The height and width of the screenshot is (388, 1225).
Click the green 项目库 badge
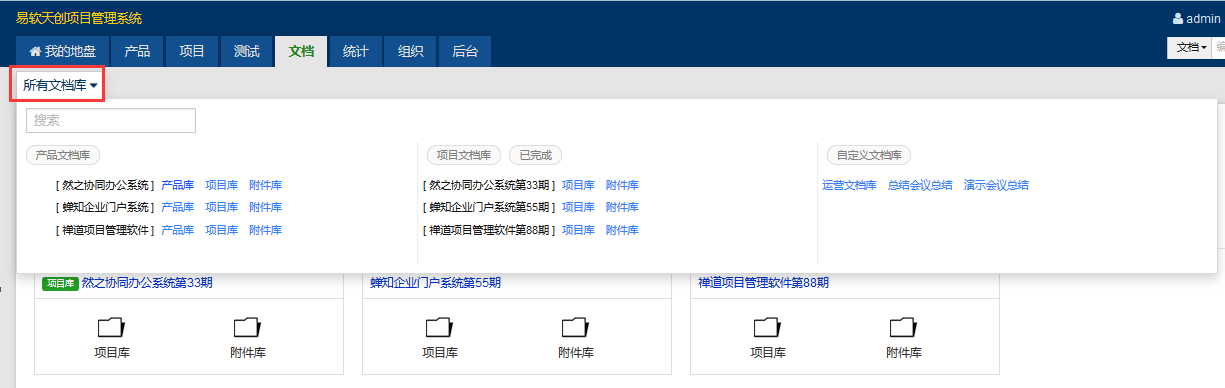click(60, 283)
